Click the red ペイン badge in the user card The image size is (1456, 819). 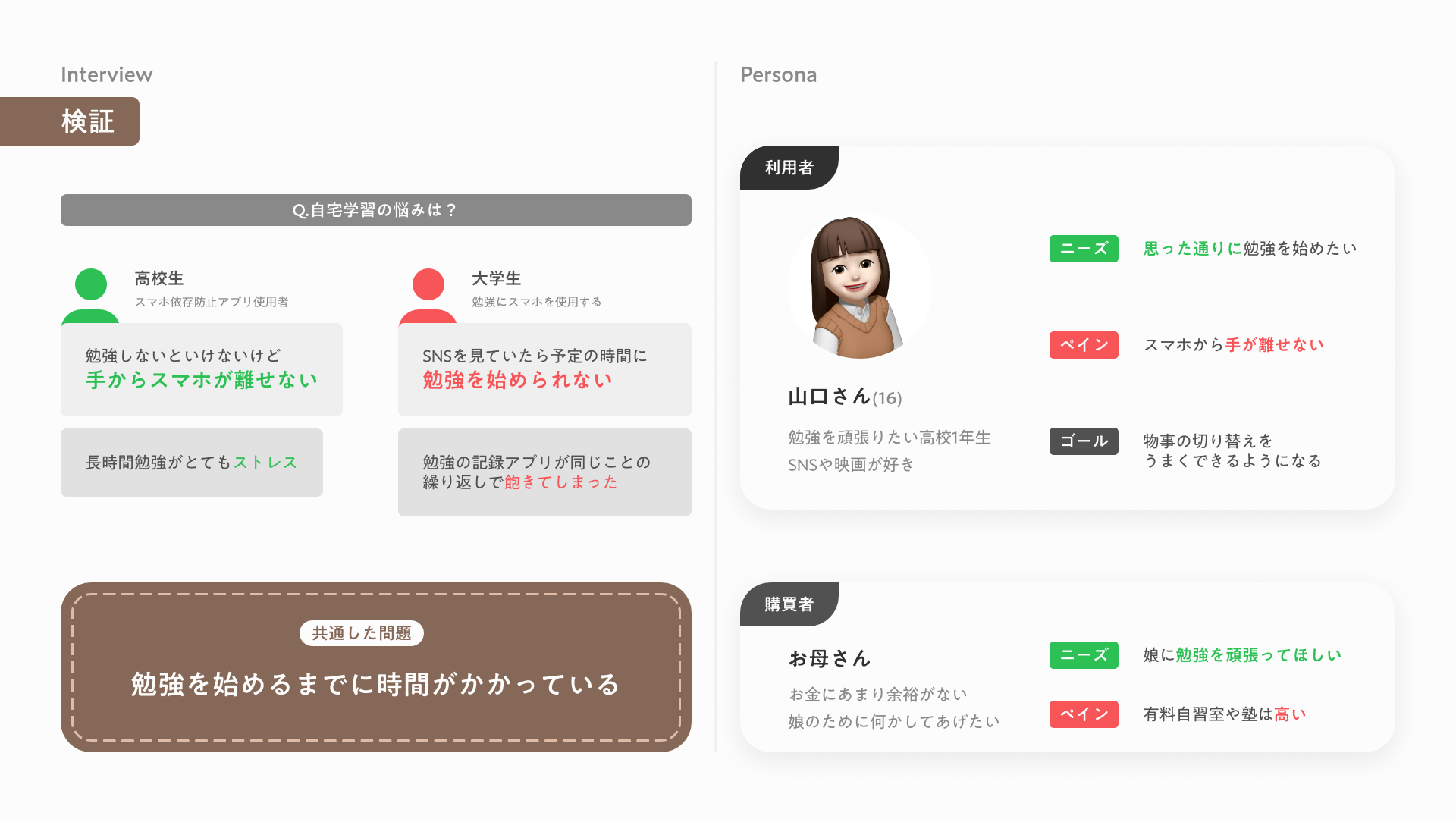(x=1084, y=345)
